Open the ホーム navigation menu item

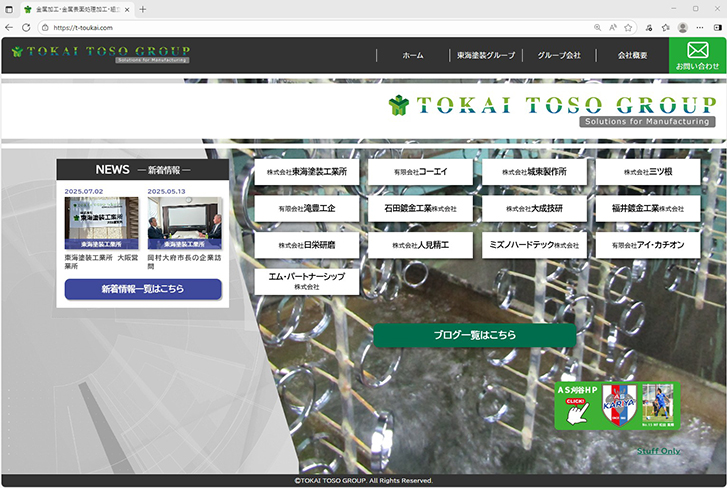413,56
